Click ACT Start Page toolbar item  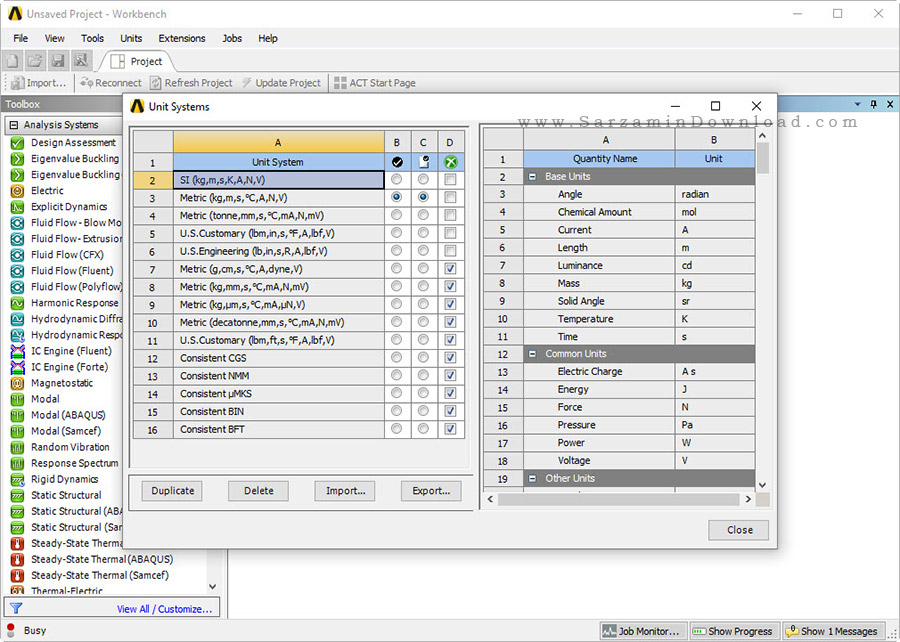[x=375, y=83]
